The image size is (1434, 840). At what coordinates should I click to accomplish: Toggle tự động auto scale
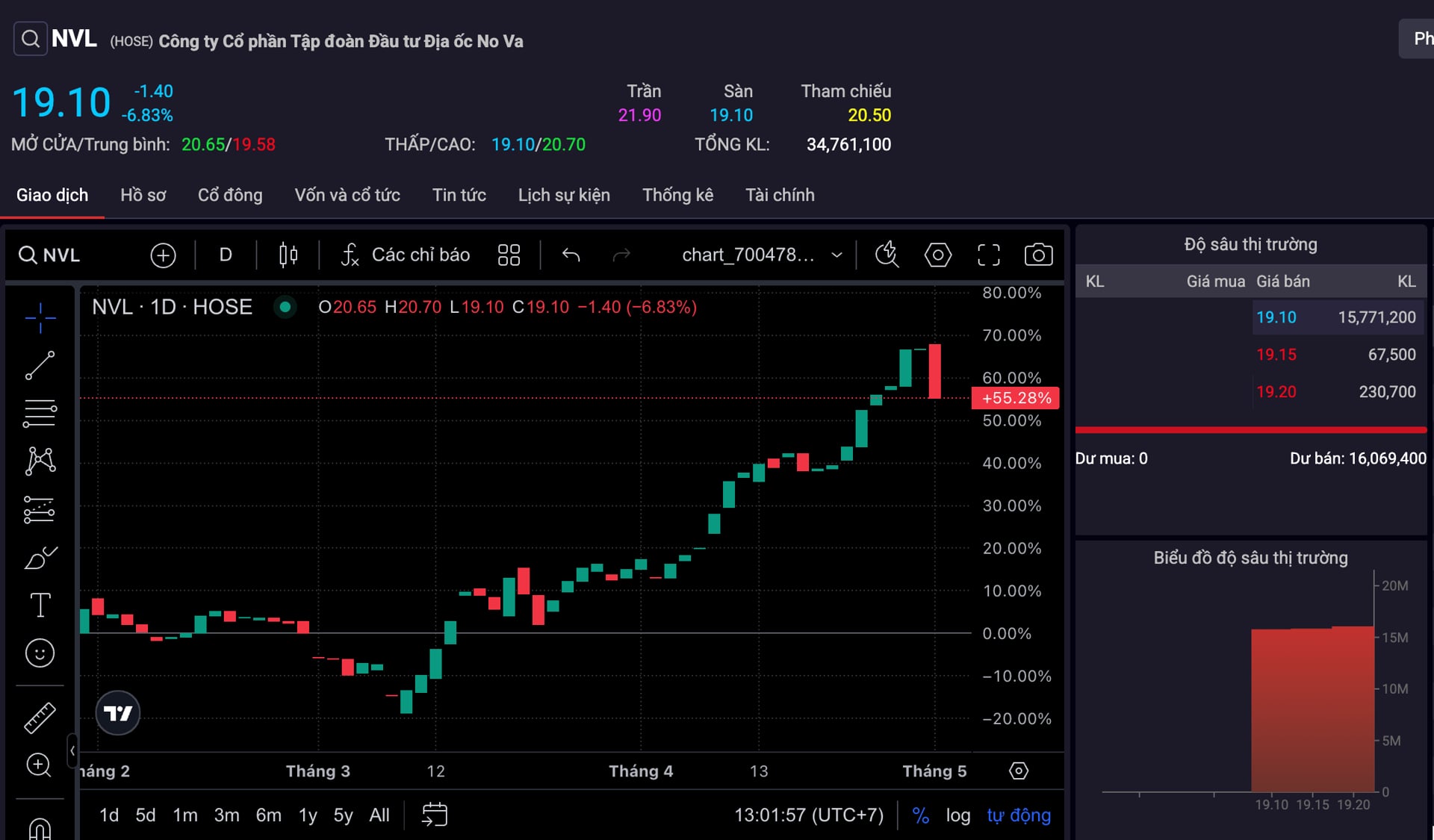(1019, 815)
